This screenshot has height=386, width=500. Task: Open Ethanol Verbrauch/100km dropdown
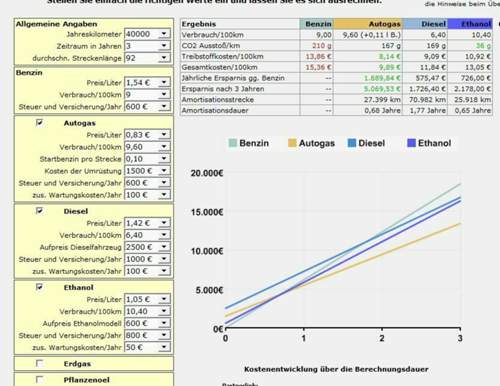tap(164, 311)
